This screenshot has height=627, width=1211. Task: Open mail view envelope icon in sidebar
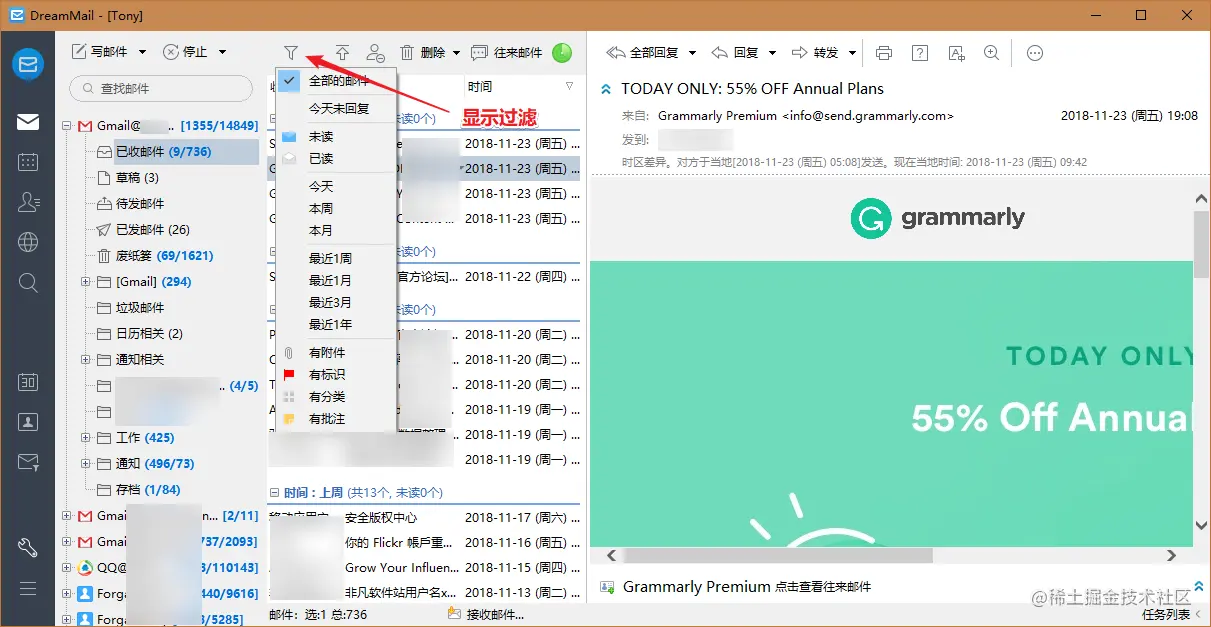28,122
